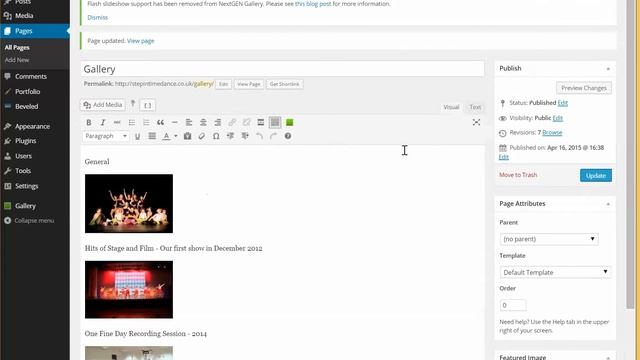Viewport: 640px width, 360px height.
Task: Clear formatting with the eraser icon
Action: tap(202, 136)
